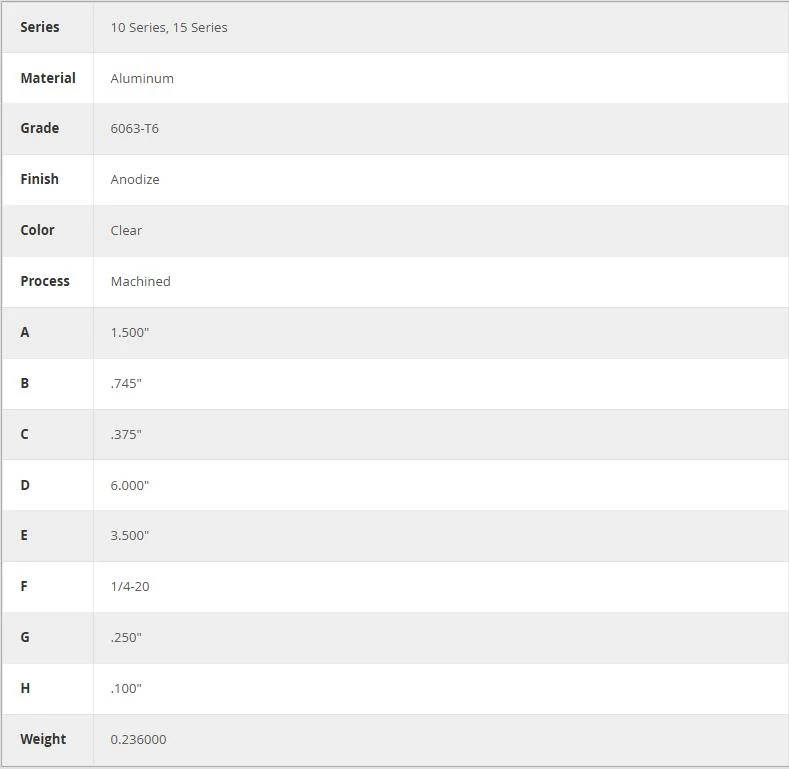Image resolution: width=789 pixels, height=769 pixels.
Task: Select the 3.500" value in row E
Action: [x=130, y=535]
